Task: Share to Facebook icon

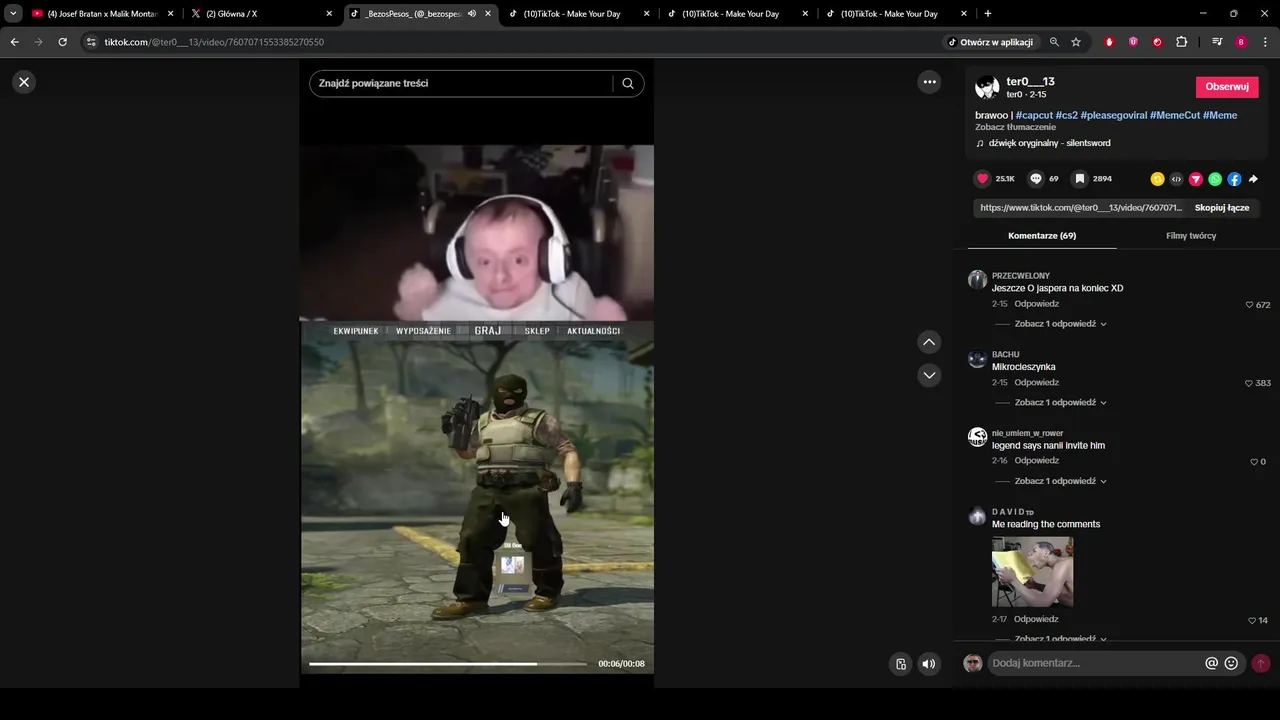Action: pyautogui.click(x=1234, y=179)
